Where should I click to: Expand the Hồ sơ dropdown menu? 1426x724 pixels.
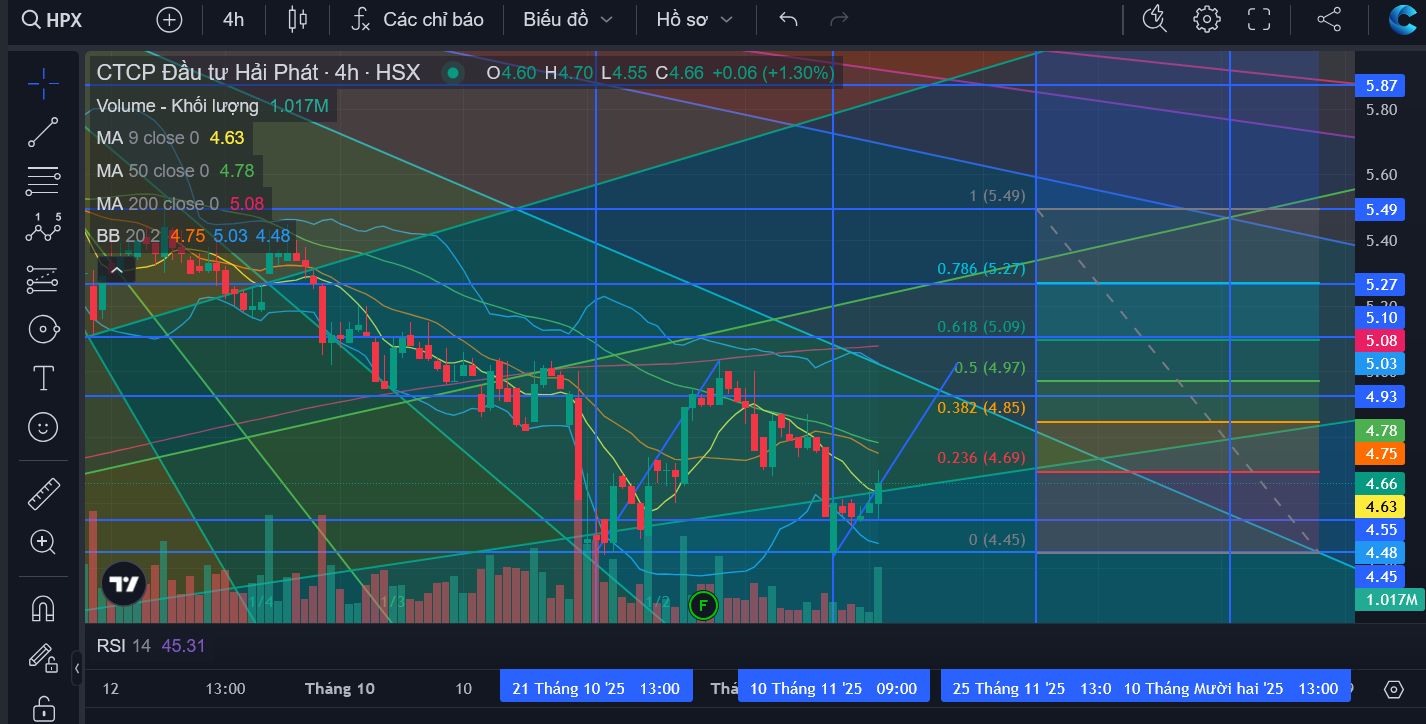[694, 19]
